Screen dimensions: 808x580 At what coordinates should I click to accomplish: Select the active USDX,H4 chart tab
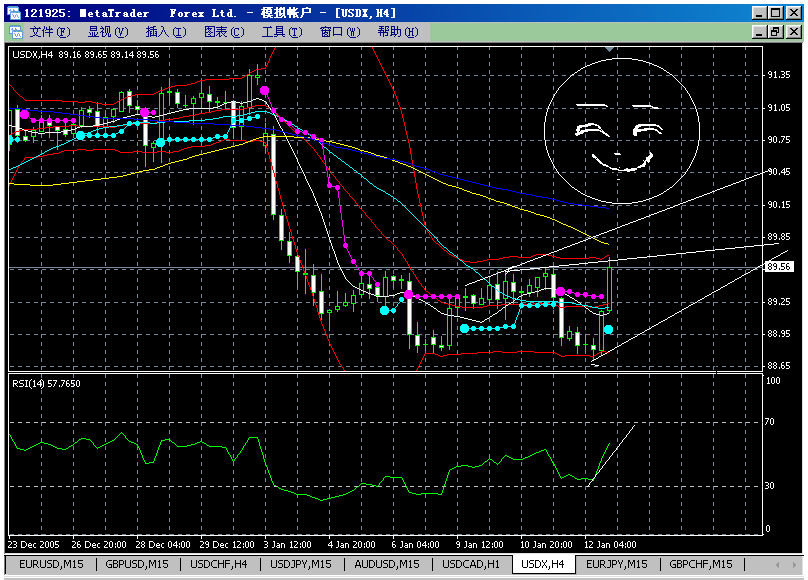[543, 564]
